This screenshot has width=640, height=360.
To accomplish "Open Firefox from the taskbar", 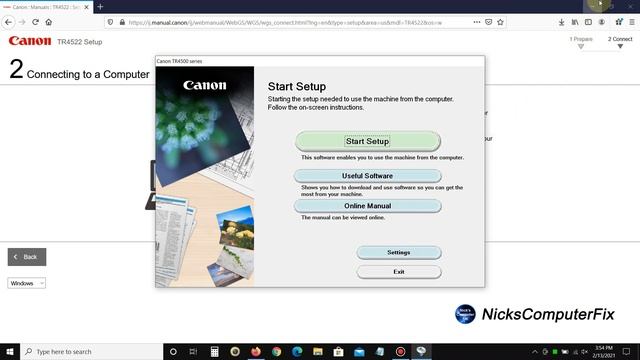I will pos(256,351).
